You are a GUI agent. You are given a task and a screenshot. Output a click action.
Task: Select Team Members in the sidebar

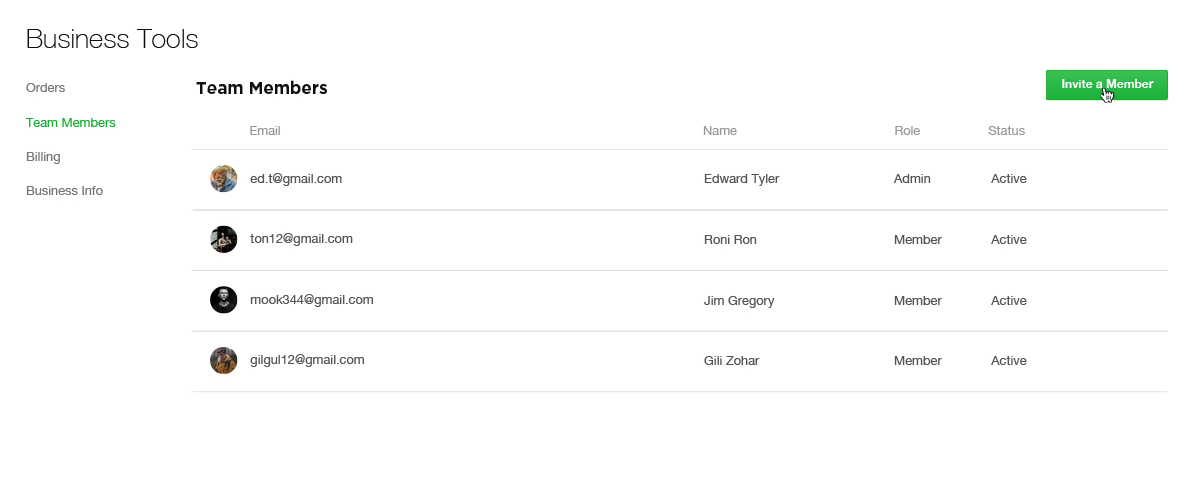coord(71,123)
